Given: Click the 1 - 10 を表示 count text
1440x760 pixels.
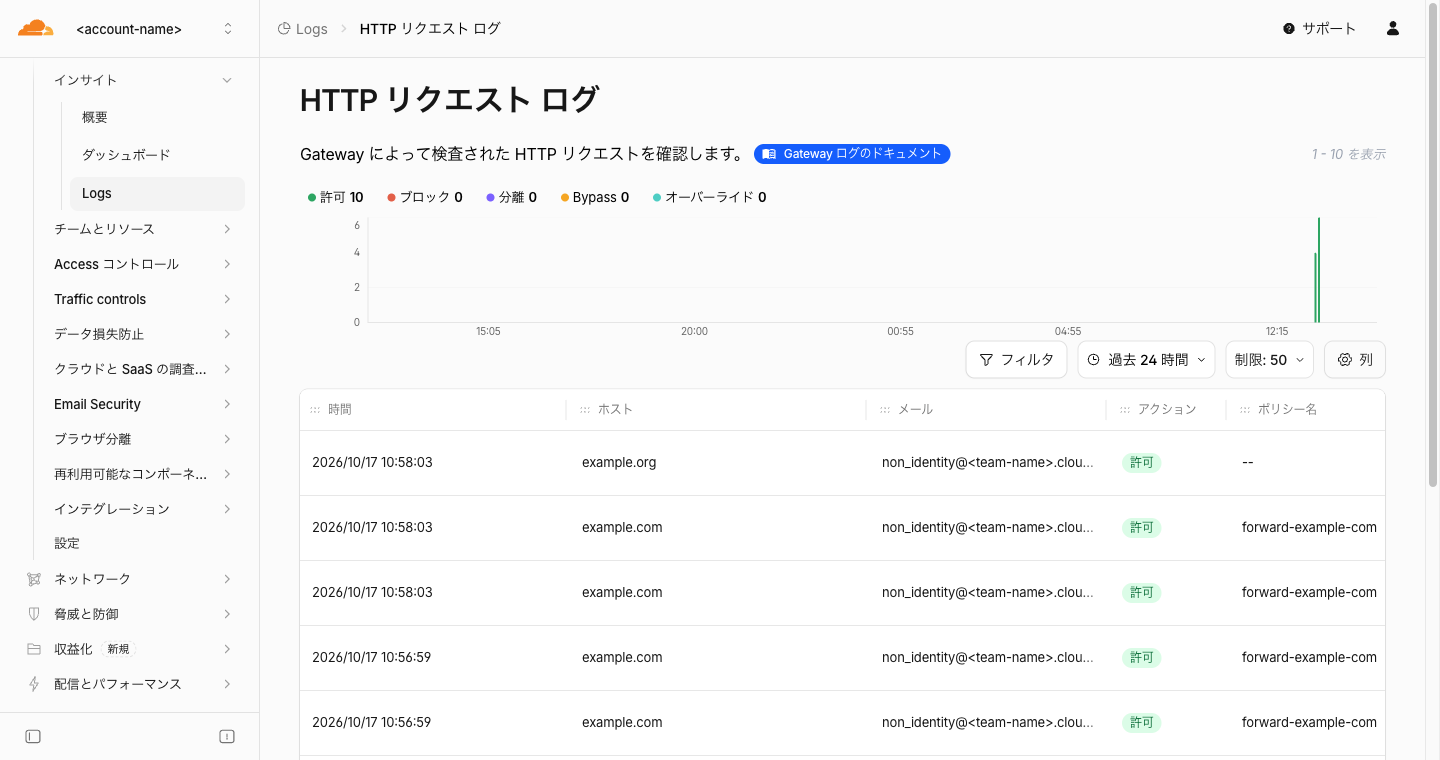Looking at the screenshot, I should click(x=1349, y=154).
